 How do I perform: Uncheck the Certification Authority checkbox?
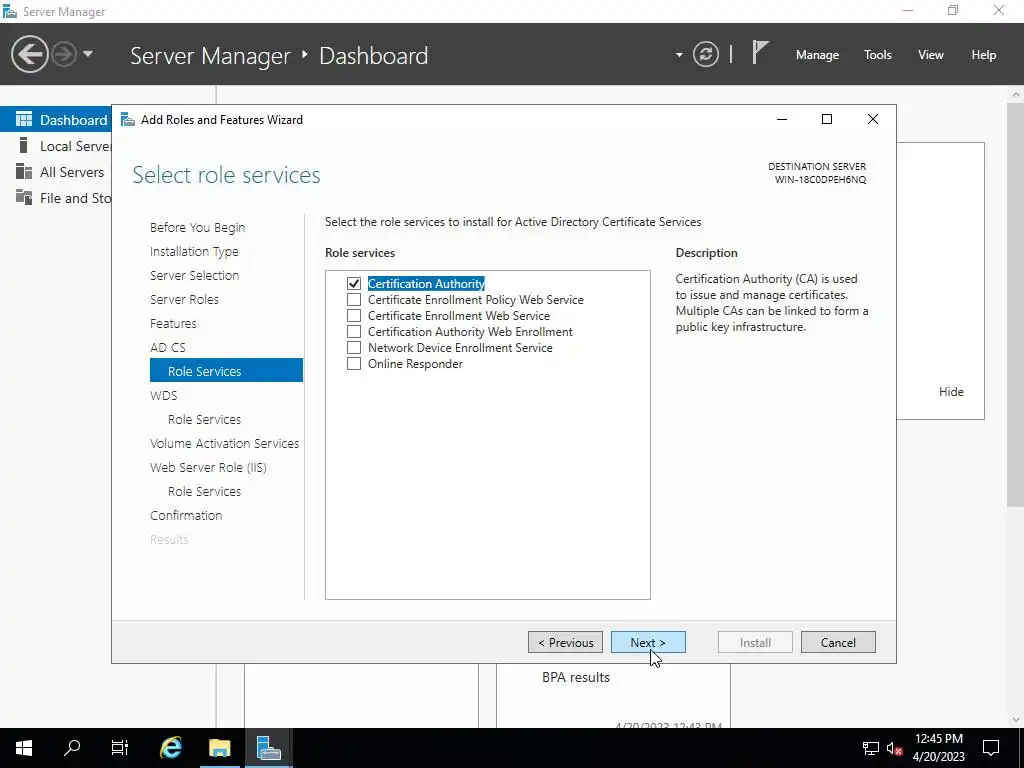click(x=354, y=283)
